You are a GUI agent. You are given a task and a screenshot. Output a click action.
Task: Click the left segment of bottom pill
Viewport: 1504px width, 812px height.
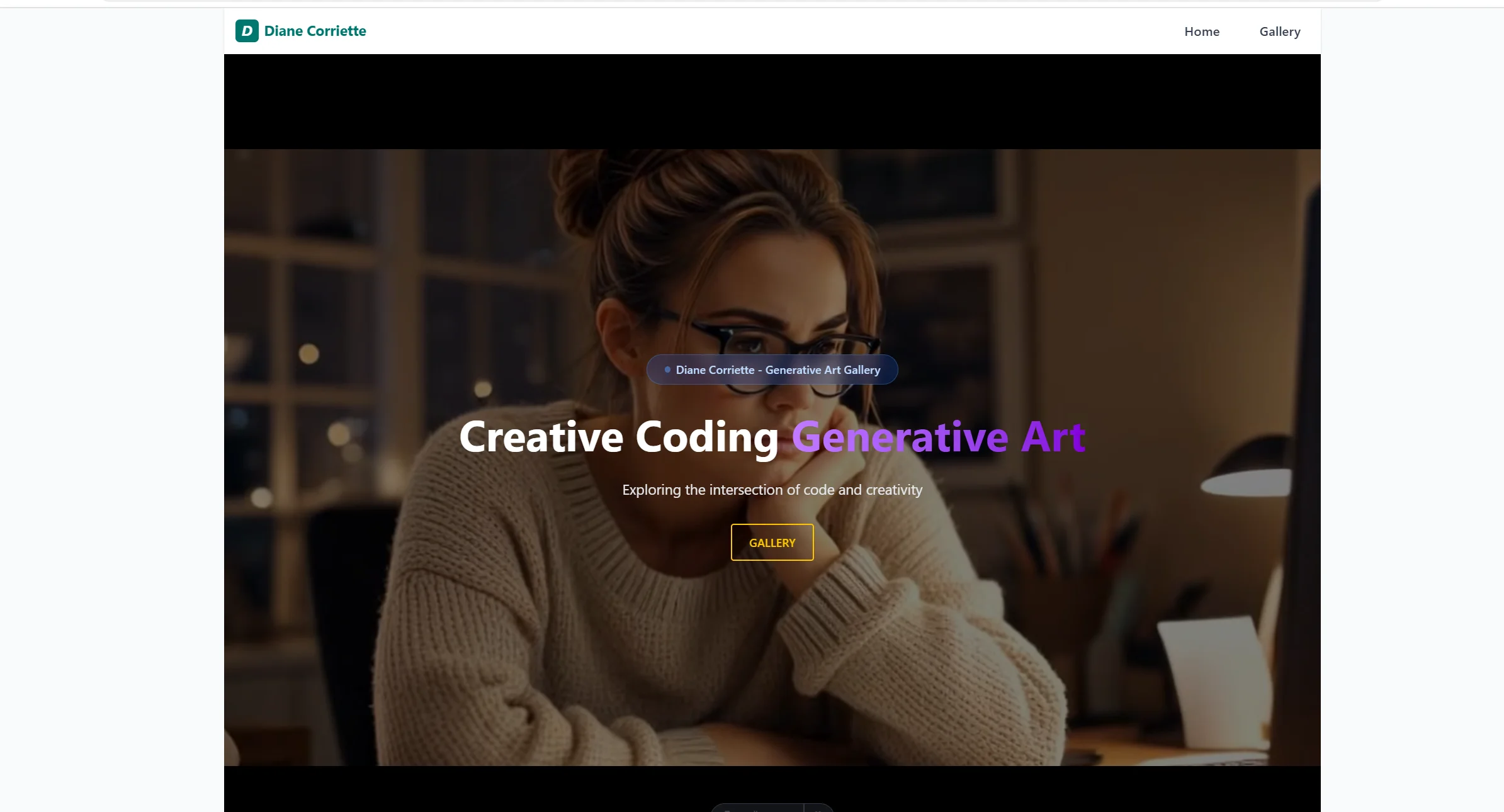757,808
